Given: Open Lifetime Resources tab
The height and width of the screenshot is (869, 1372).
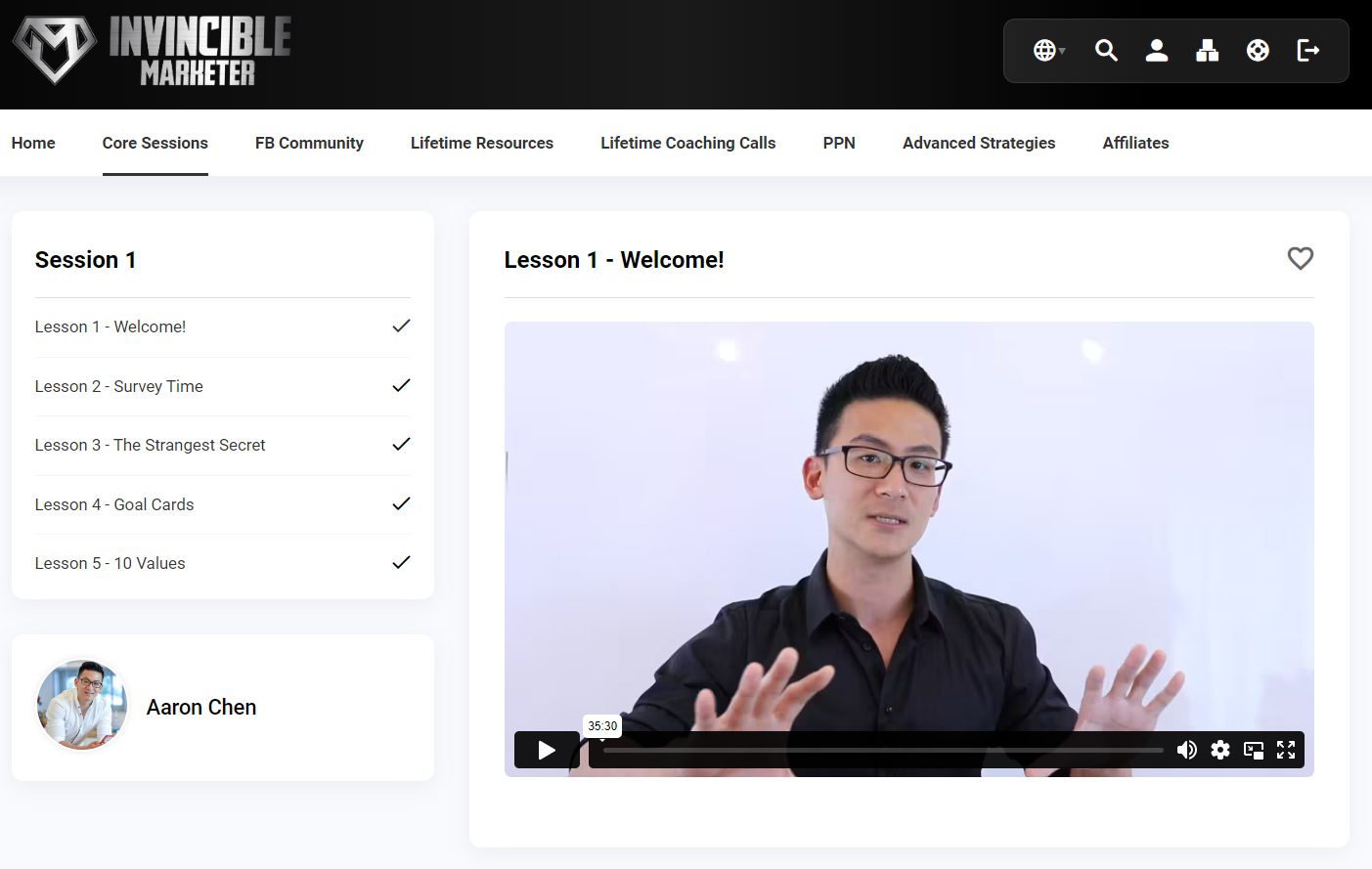Looking at the screenshot, I should coord(482,143).
